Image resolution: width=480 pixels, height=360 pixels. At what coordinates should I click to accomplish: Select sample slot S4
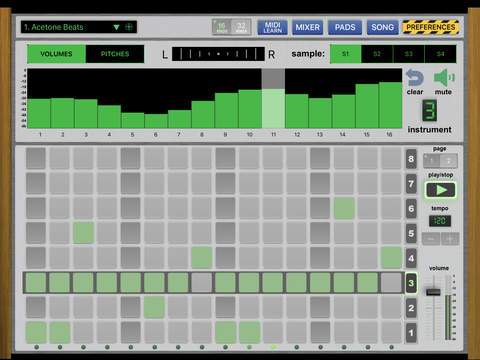pos(440,54)
